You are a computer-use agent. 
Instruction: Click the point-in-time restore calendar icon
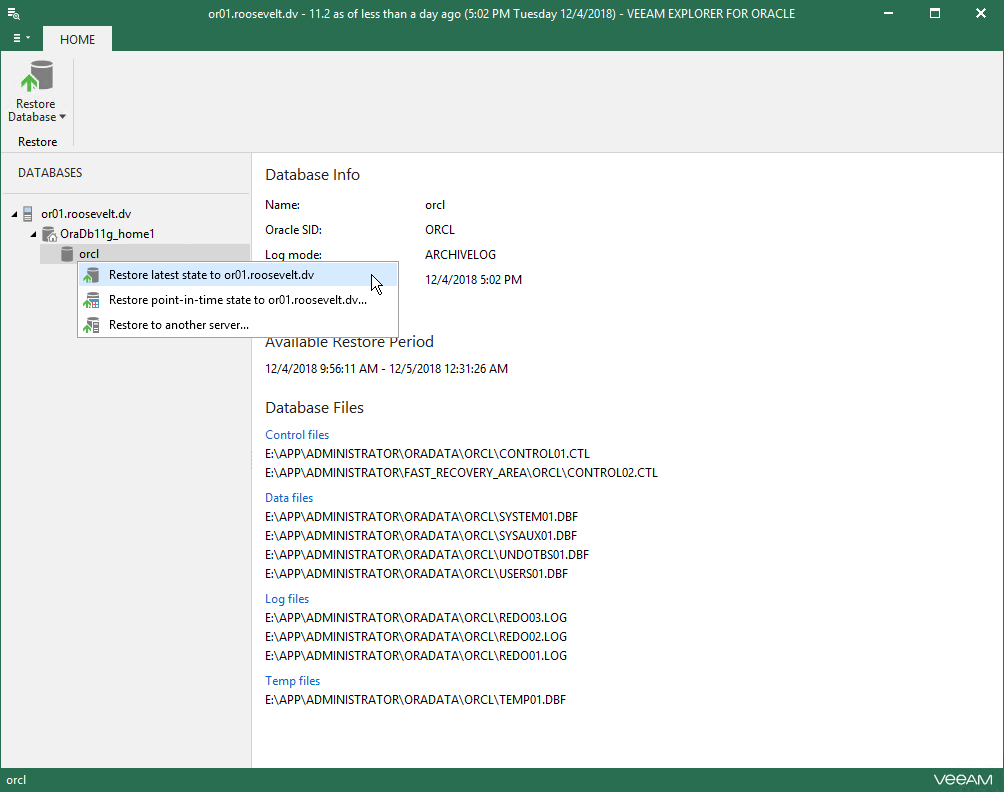tap(91, 300)
